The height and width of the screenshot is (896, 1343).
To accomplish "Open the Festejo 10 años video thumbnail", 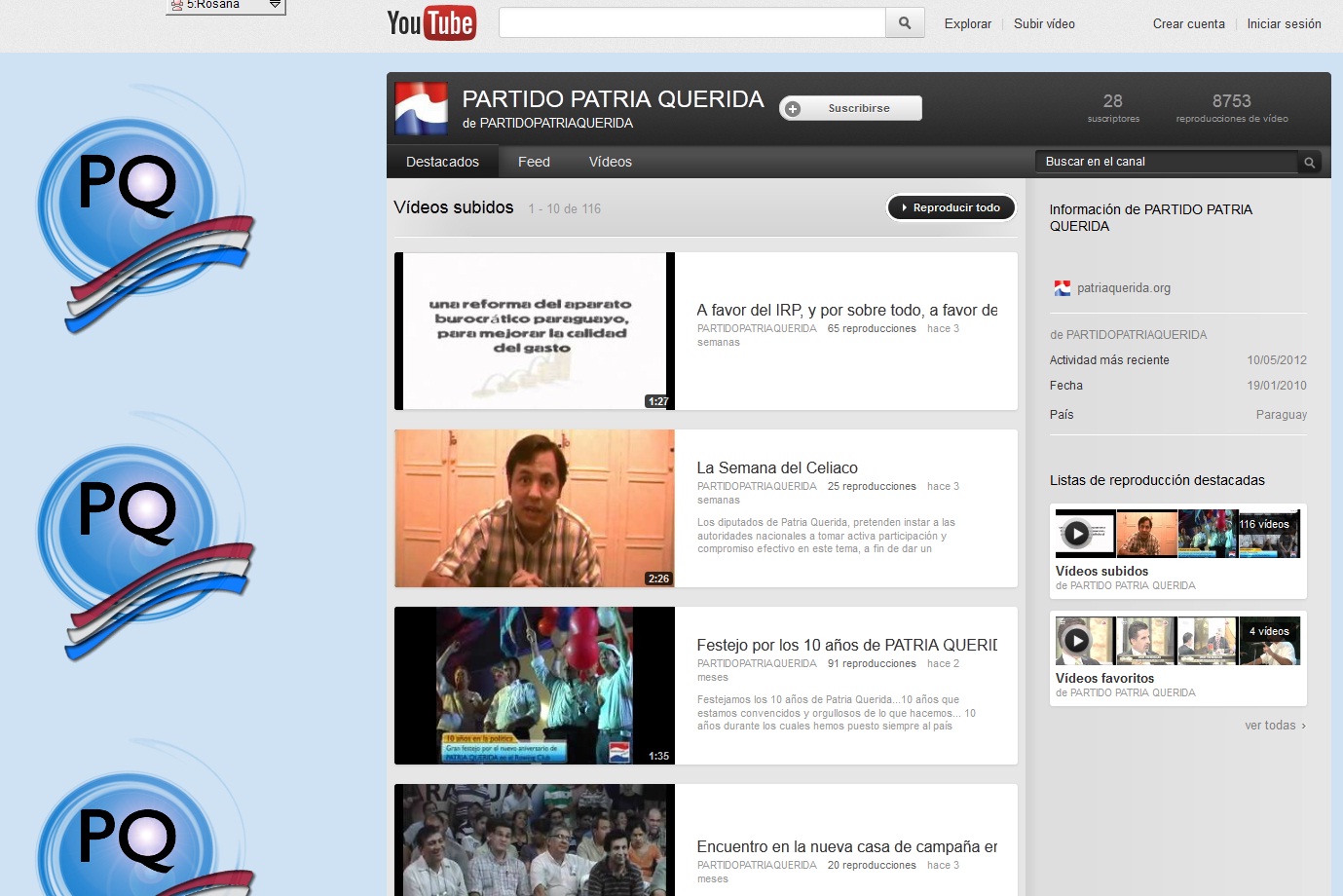I will coord(535,686).
